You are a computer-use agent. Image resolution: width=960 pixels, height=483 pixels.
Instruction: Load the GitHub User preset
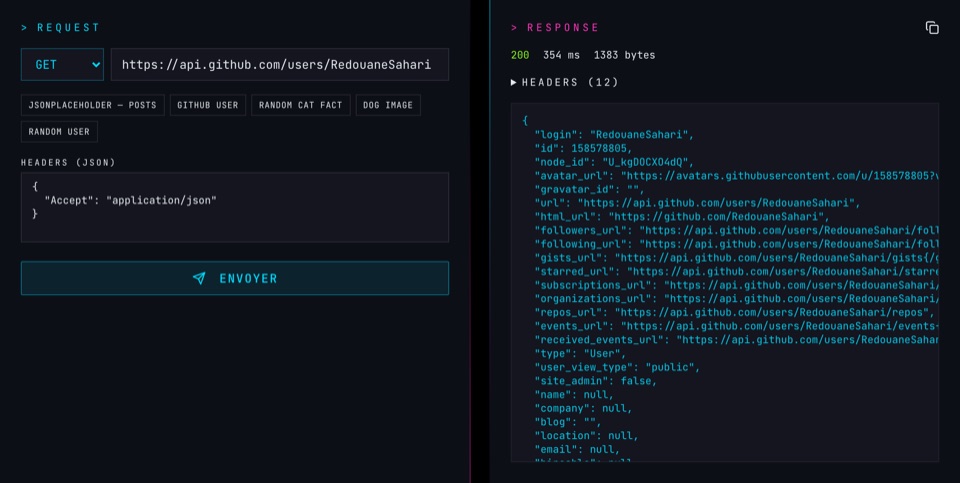coord(208,105)
